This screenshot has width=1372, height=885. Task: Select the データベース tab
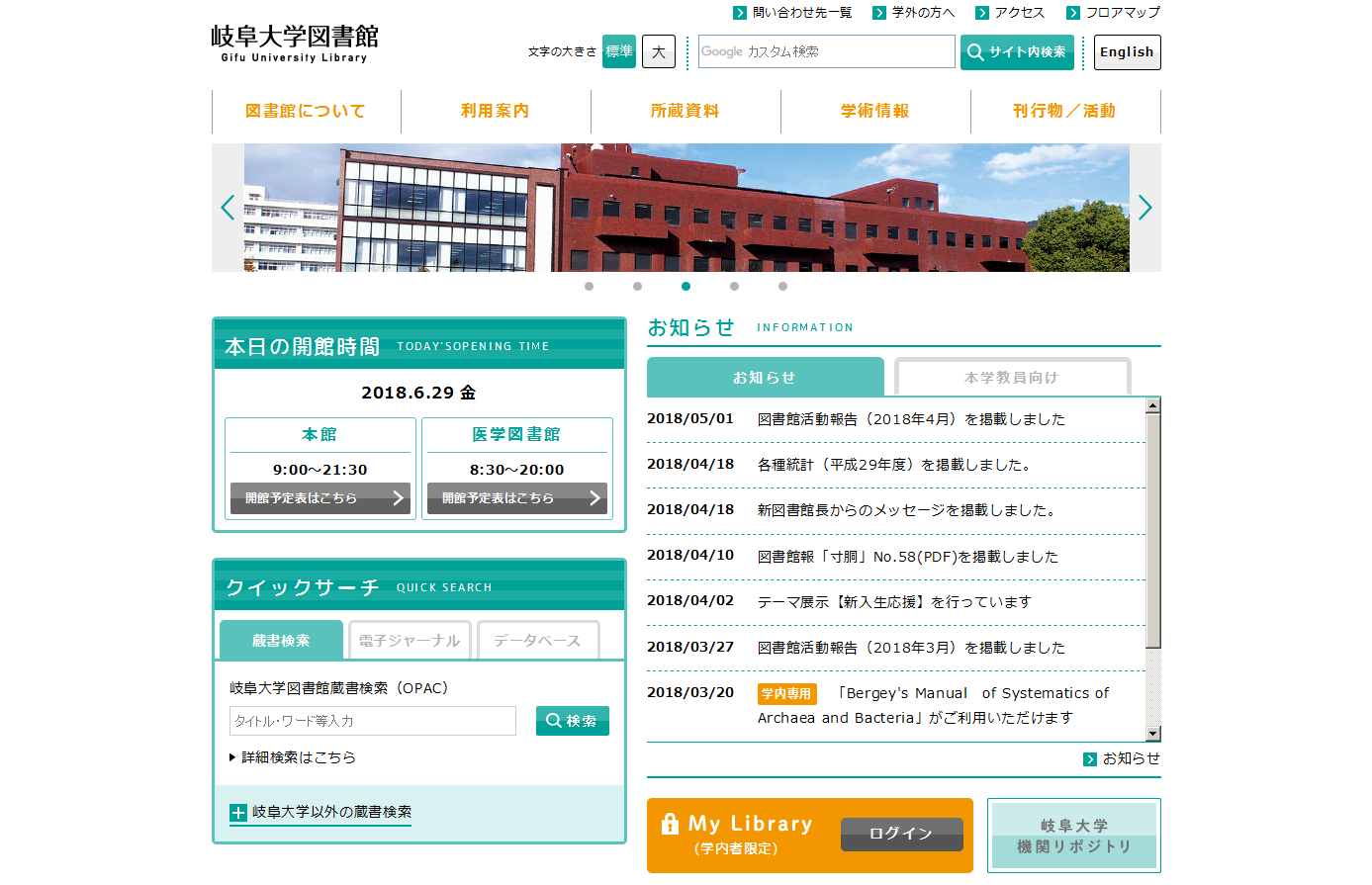click(538, 641)
